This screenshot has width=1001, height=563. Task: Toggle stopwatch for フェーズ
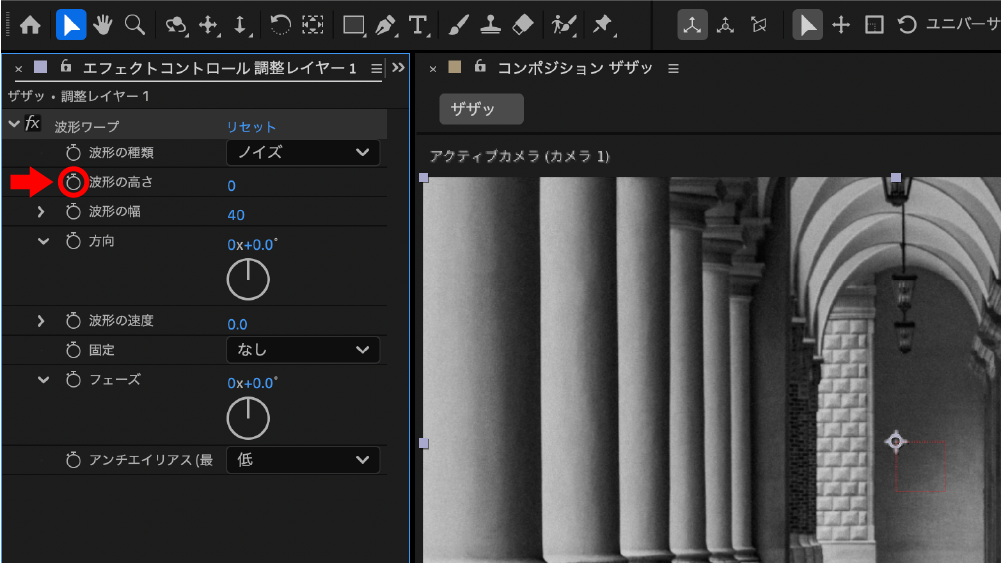(x=73, y=379)
